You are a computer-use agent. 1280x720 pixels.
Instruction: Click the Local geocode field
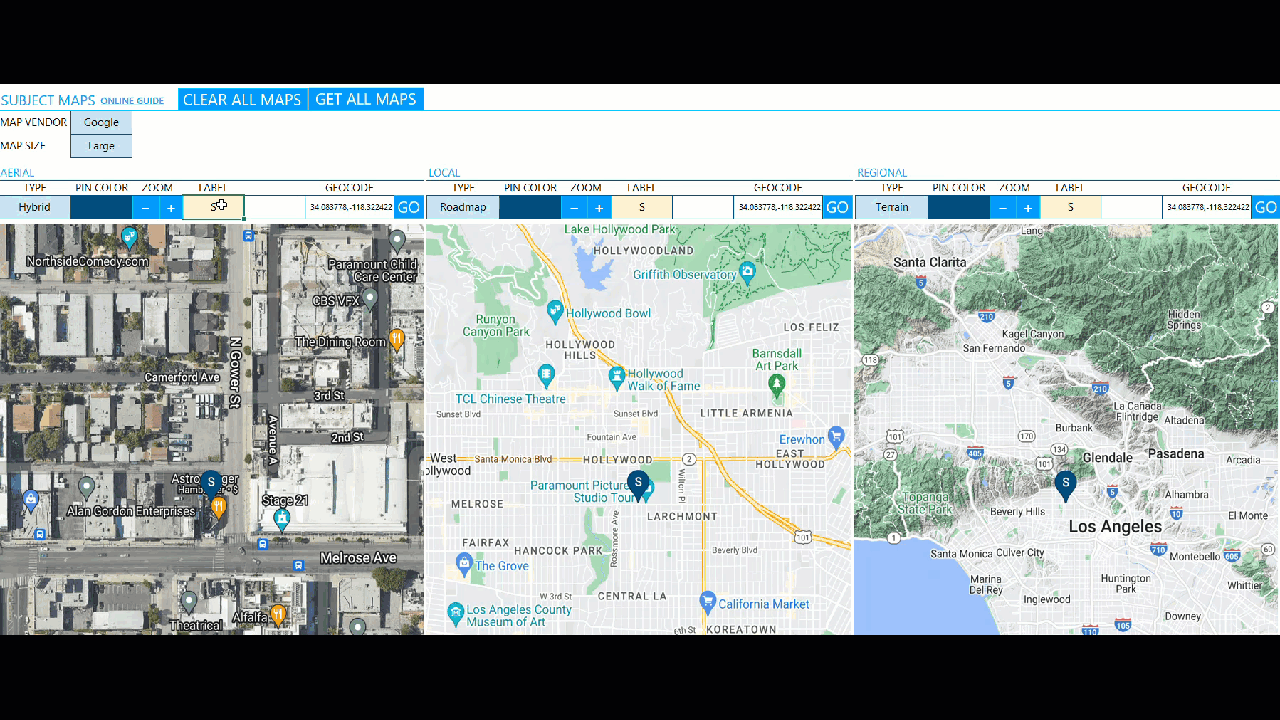(x=778, y=207)
